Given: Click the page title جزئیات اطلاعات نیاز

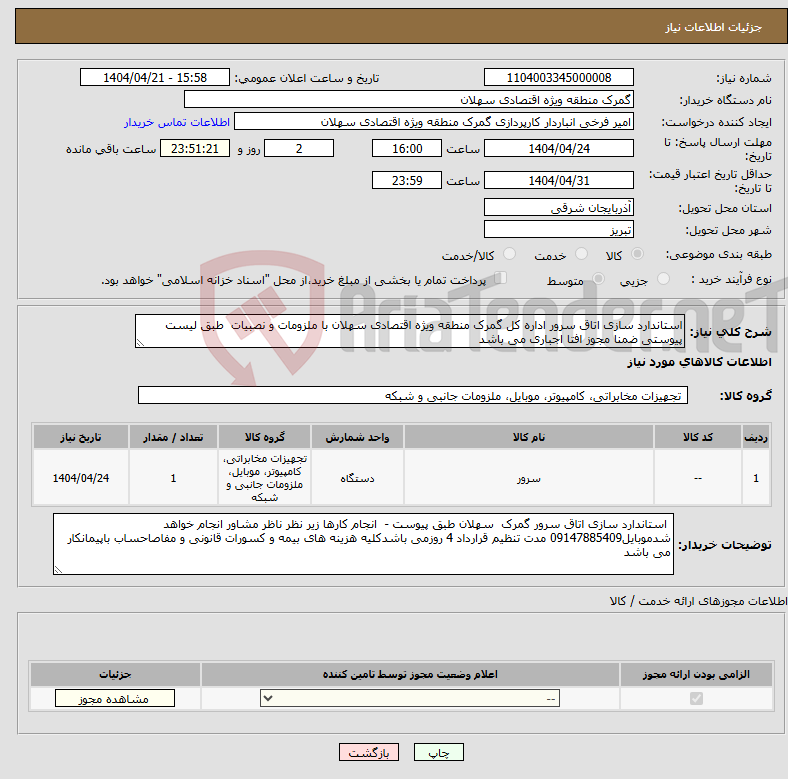Looking at the screenshot, I should (714, 27).
